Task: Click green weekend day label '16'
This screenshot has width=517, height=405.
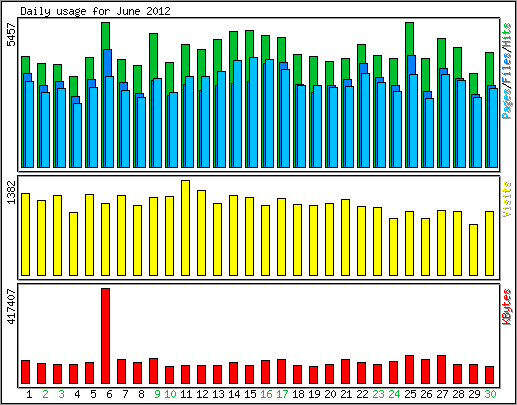Action: point(266,394)
